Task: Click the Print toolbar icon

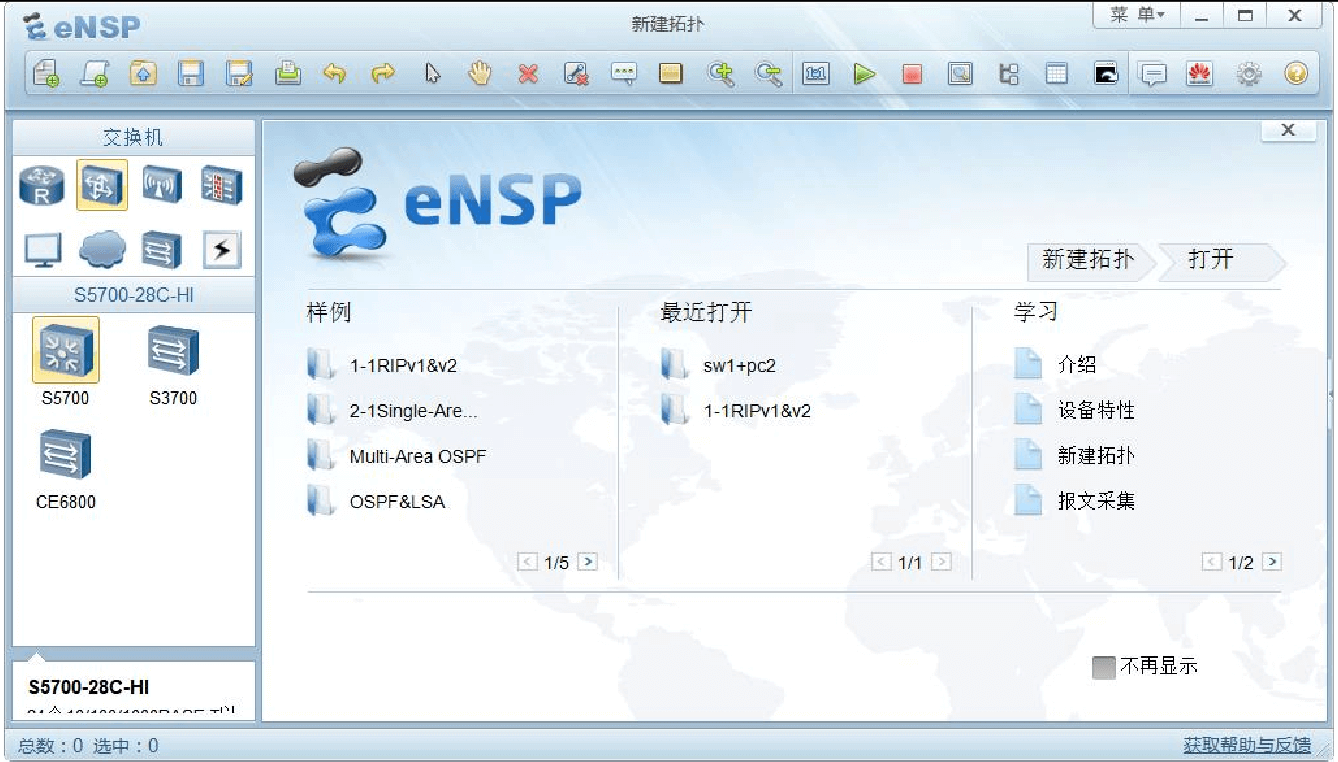Action: point(288,74)
